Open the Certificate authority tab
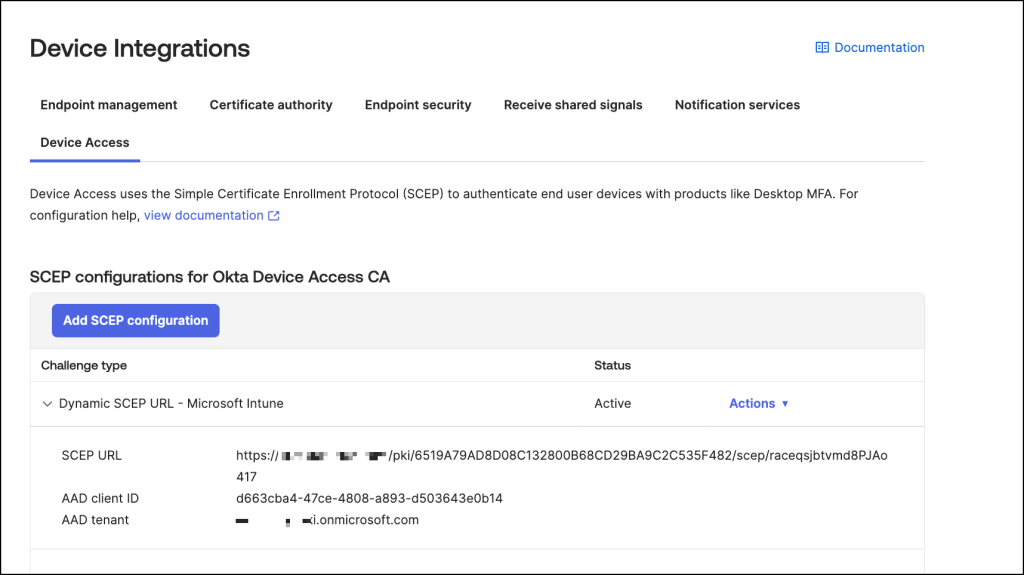The height and width of the screenshot is (575, 1024). (271, 105)
